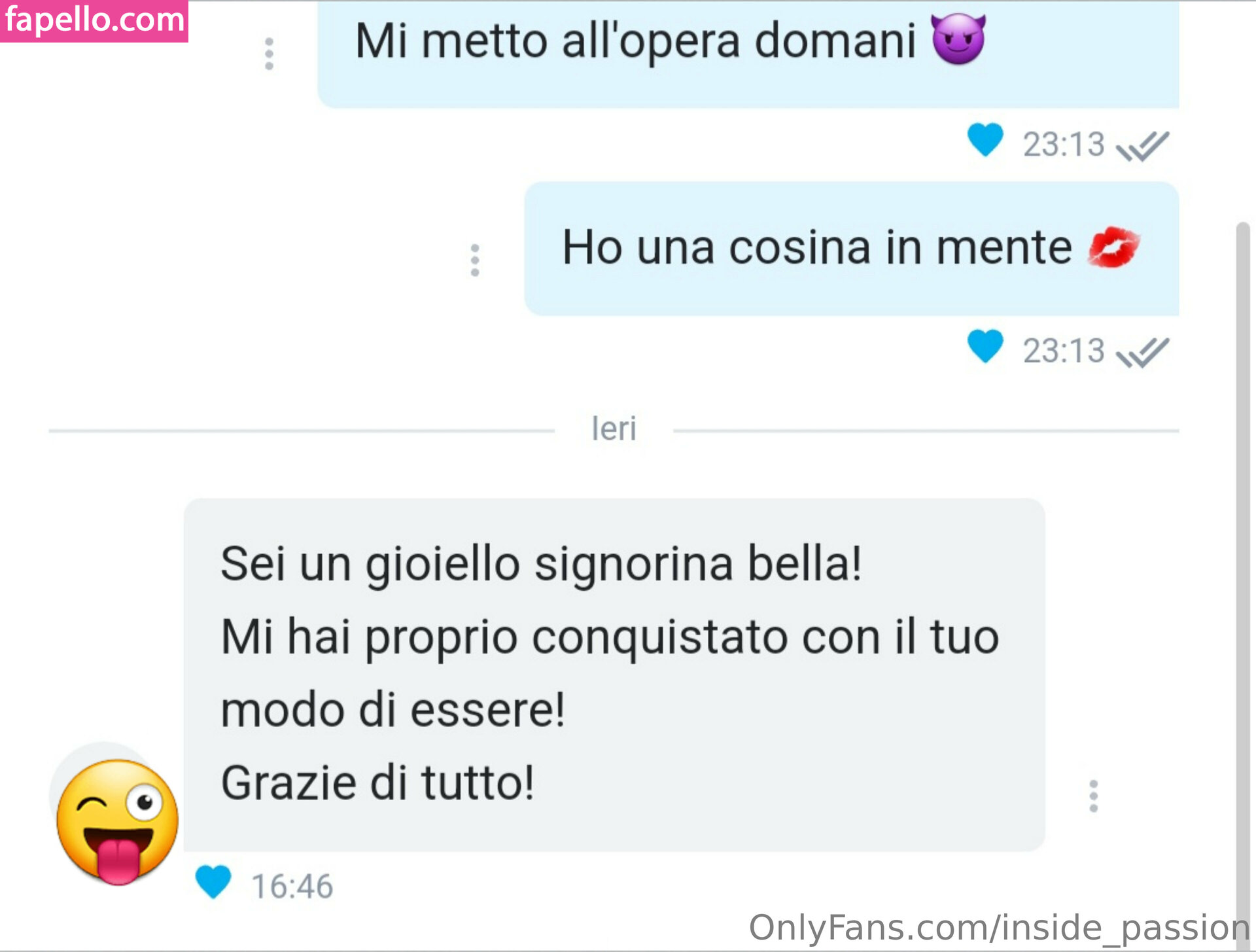Image resolution: width=1256 pixels, height=952 pixels.
Task: Toggle heart like under 'Grazie di tutto!' message
Action: tap(213, 881)
